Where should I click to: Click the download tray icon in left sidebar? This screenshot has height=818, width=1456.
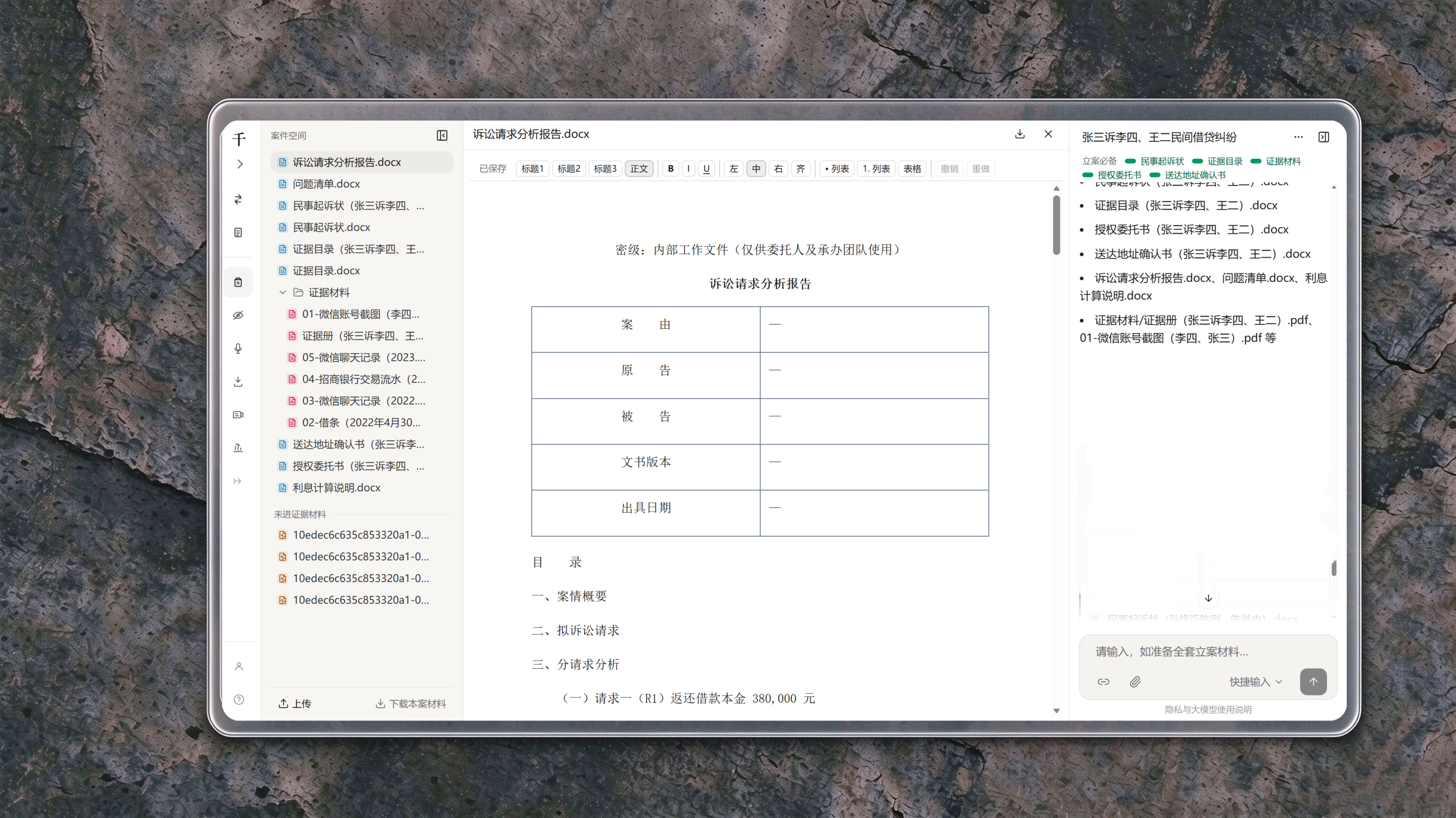tap(238, 382)
